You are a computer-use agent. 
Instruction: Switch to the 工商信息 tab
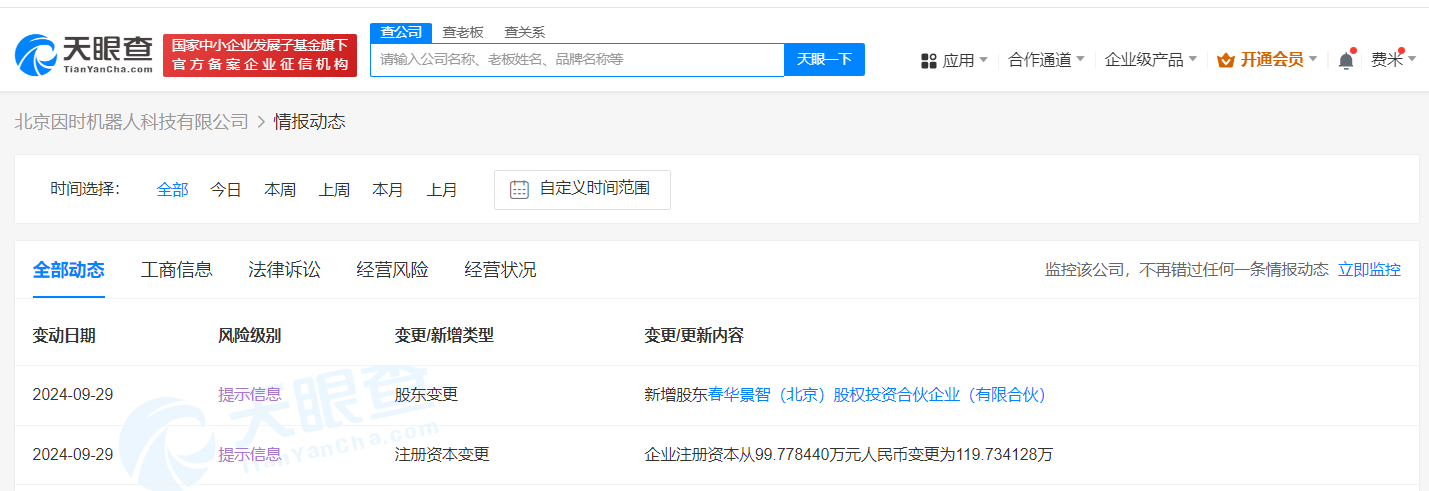tap(177, 269)
